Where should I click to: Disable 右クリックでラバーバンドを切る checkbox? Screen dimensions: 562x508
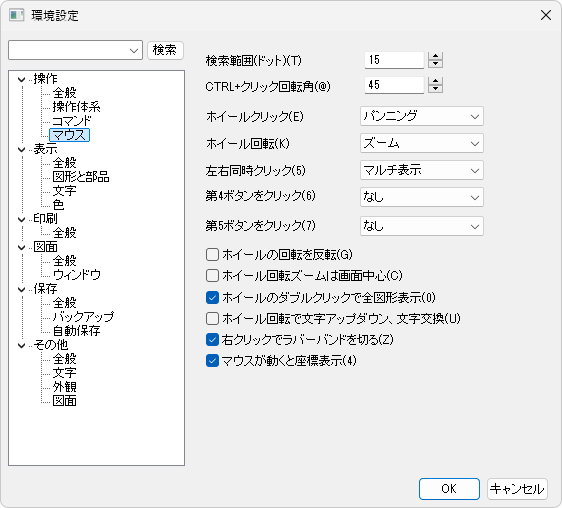[x=212, y=340]
